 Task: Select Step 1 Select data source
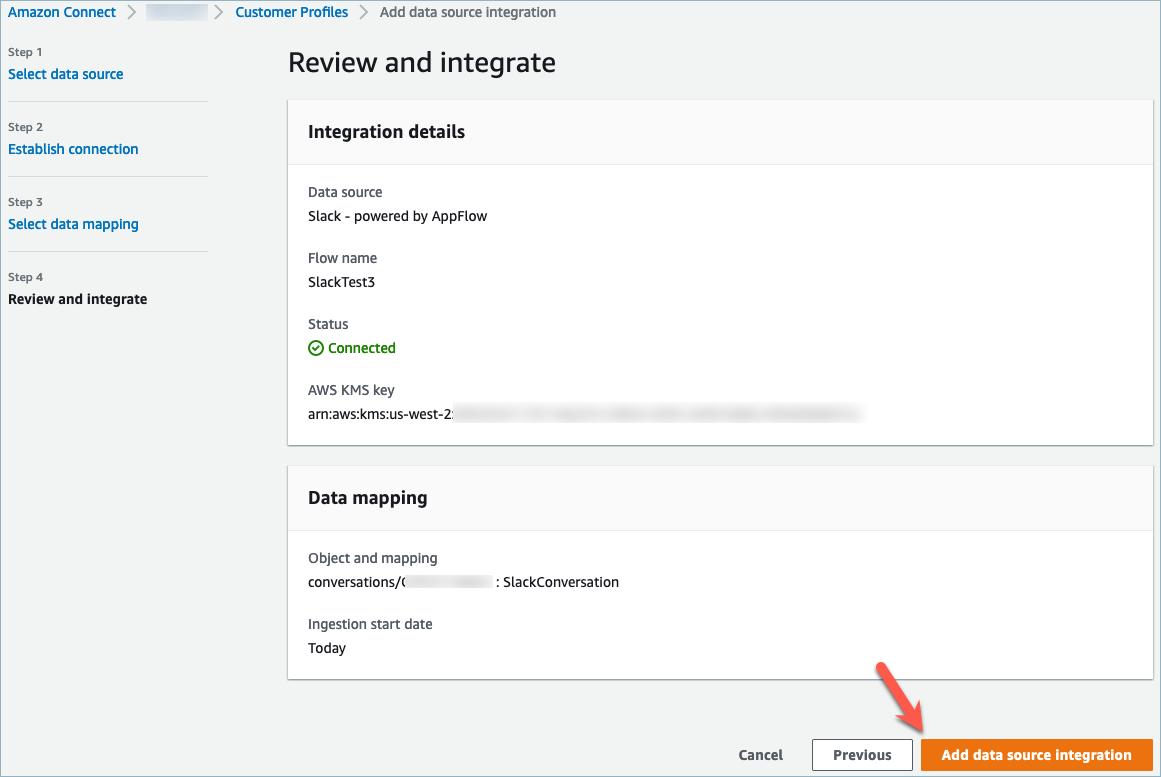coord(65,74)
